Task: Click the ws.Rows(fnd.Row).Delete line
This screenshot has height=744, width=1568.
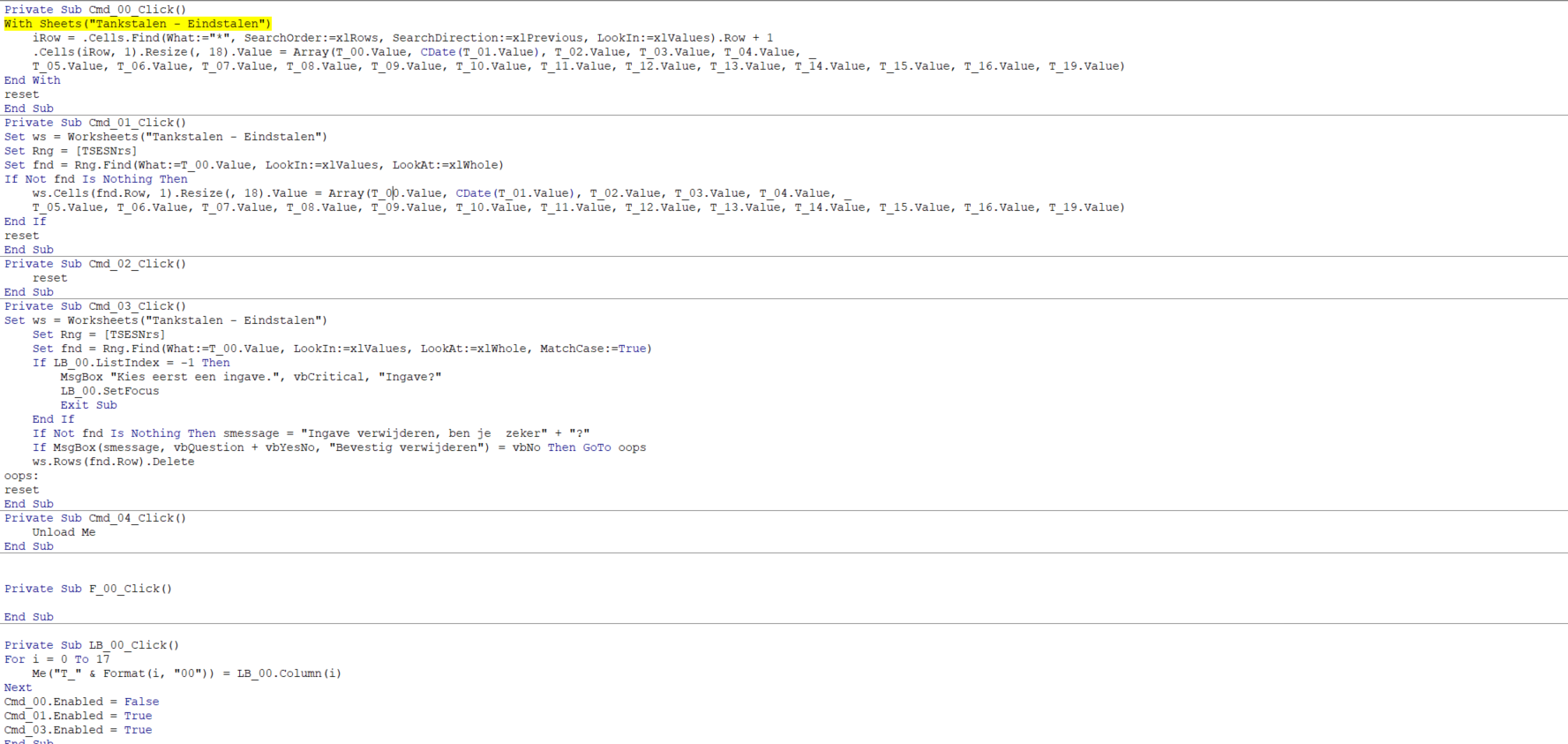Action: (114, 462)
